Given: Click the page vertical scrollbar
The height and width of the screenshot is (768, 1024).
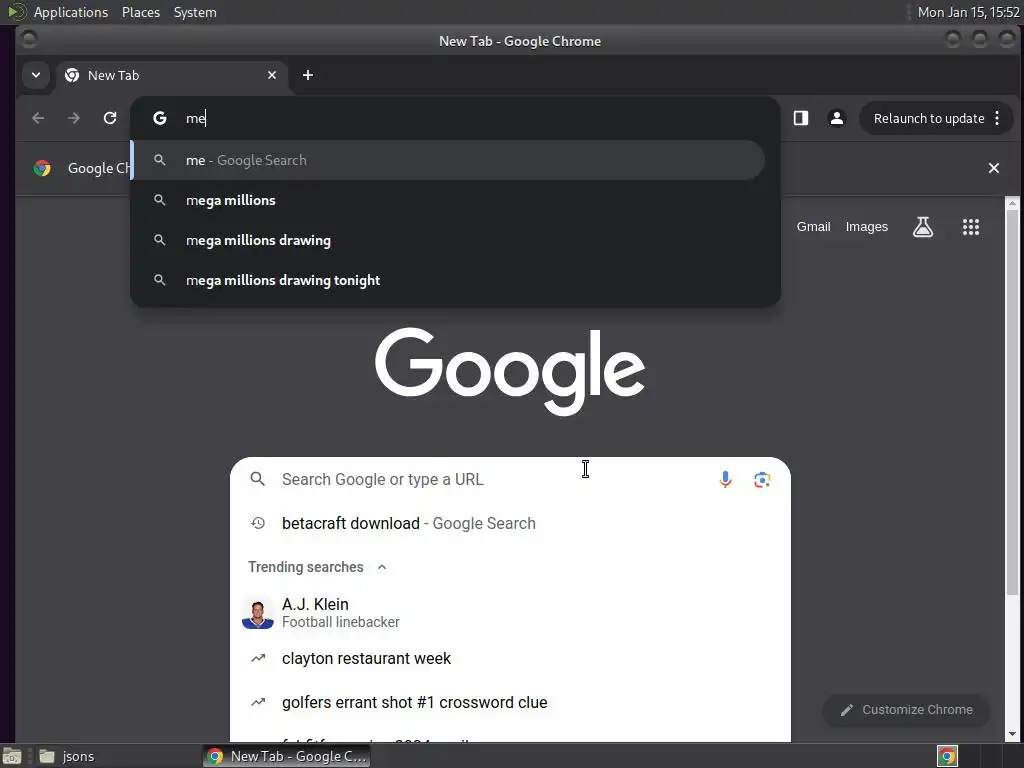Looking at the screenshot, I should point(1012,402).
